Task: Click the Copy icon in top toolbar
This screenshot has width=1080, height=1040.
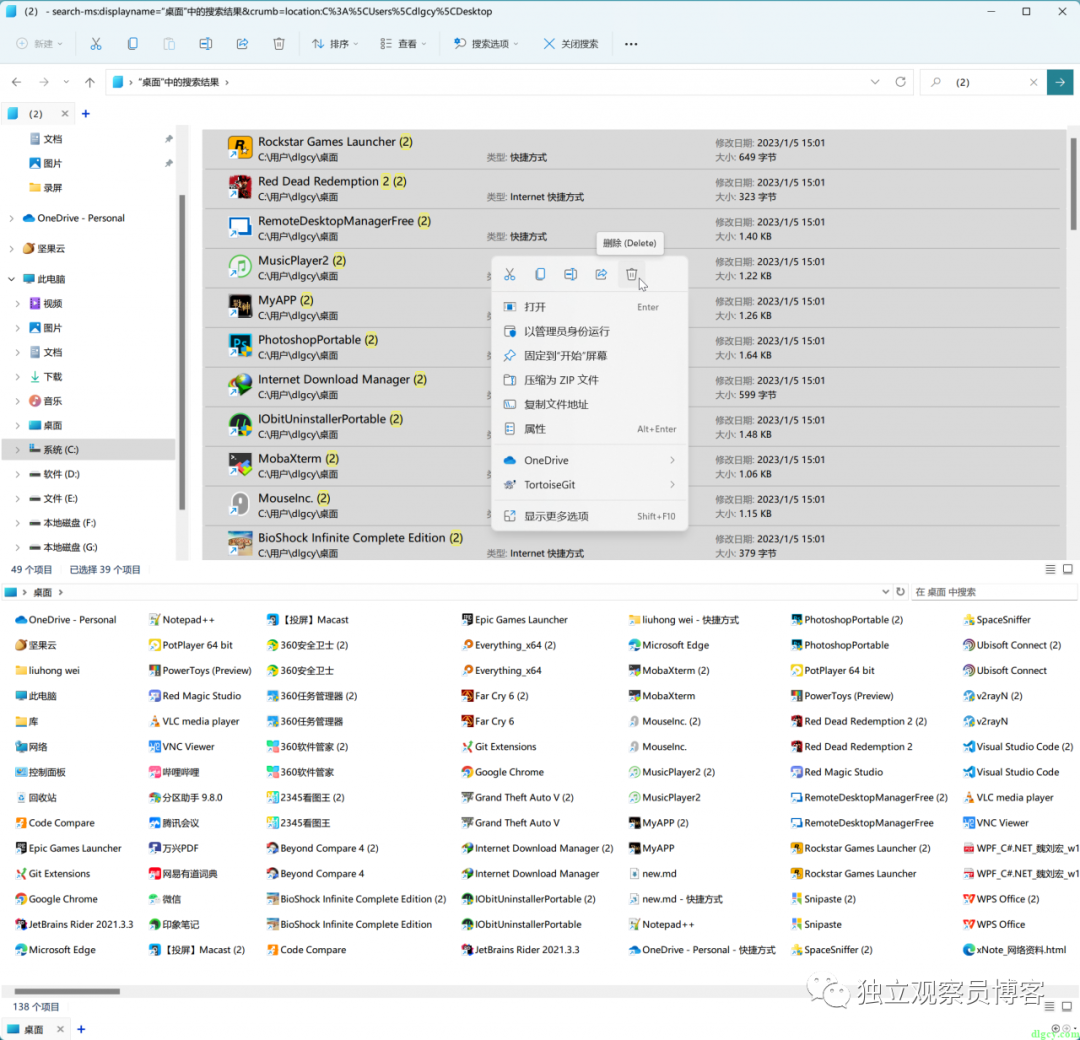Action: tap(132, 43)
